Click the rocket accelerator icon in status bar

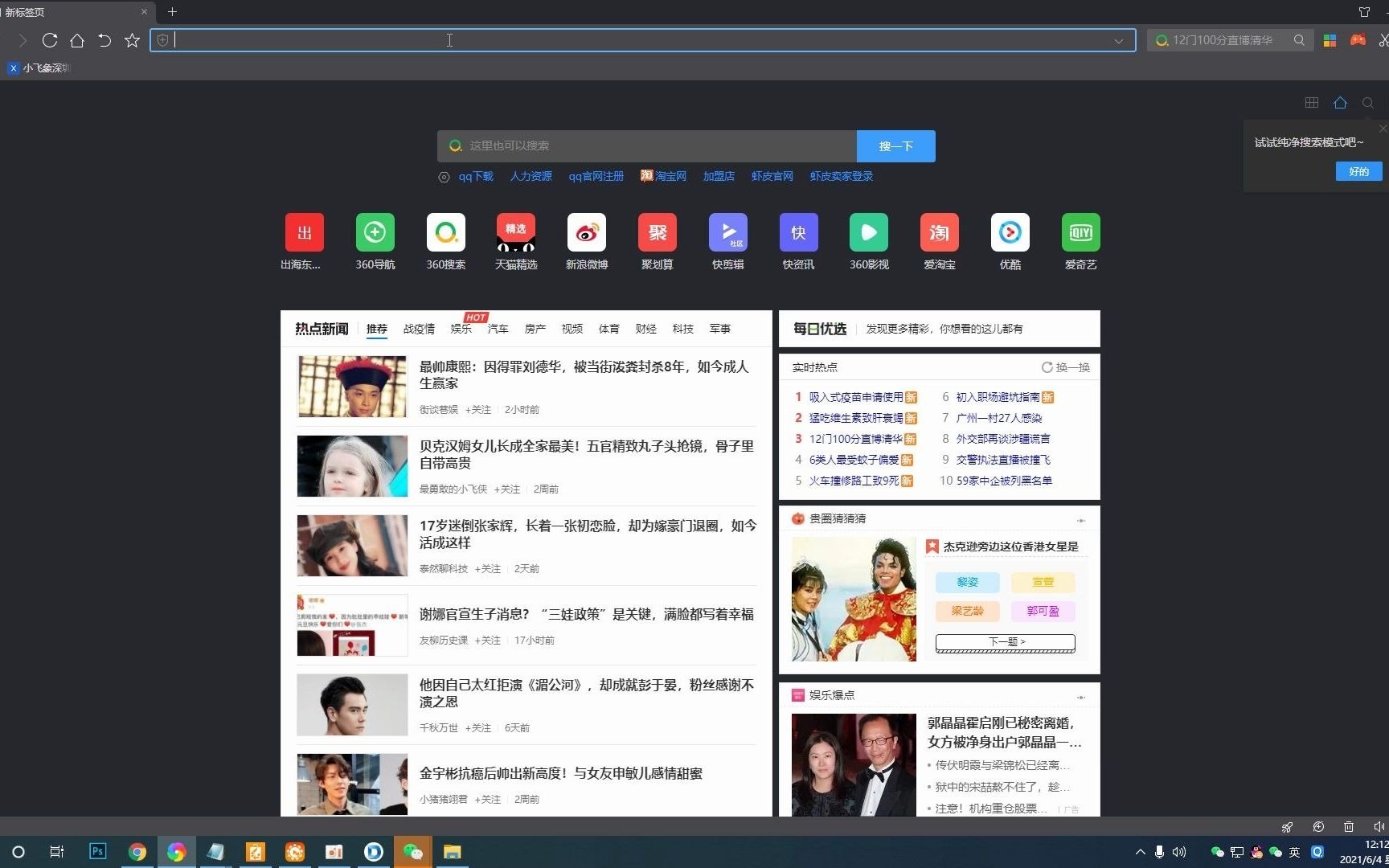[x=1287, y=827]
